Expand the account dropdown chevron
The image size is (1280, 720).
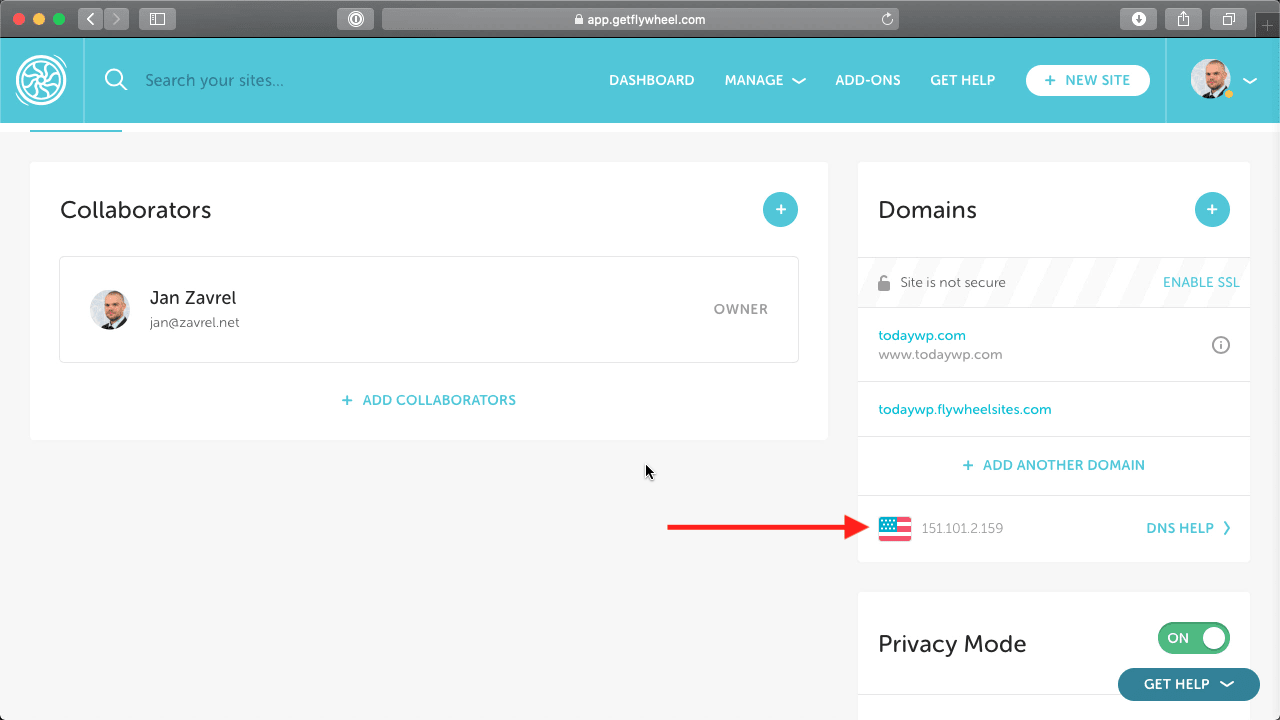coord(1250,80)
